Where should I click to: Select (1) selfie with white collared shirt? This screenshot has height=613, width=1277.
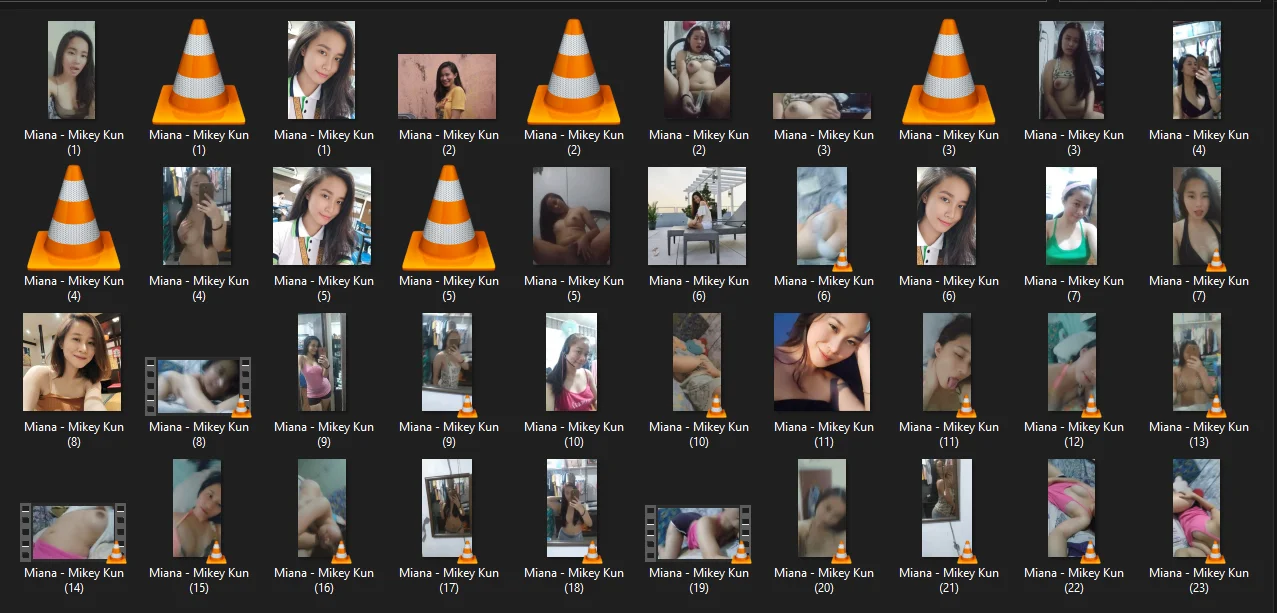click(322, 70)
